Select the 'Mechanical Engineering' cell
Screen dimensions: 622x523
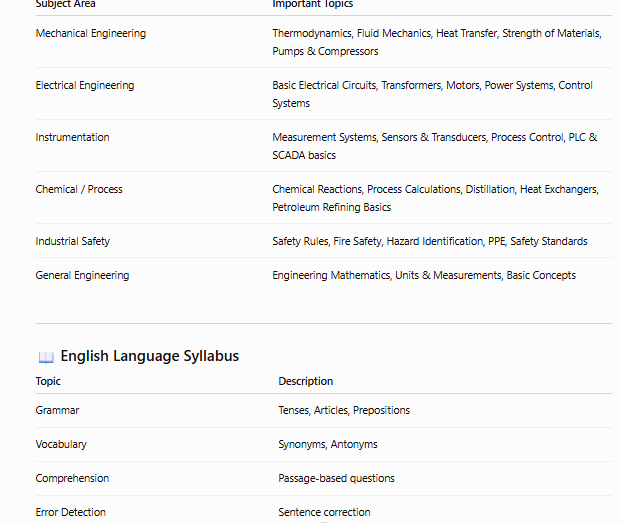[91, 33]
